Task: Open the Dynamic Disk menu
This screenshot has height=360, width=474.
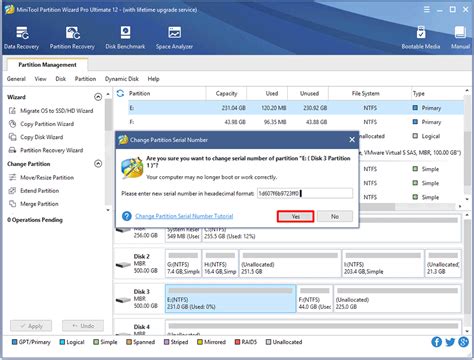Action: pos(122,79)
